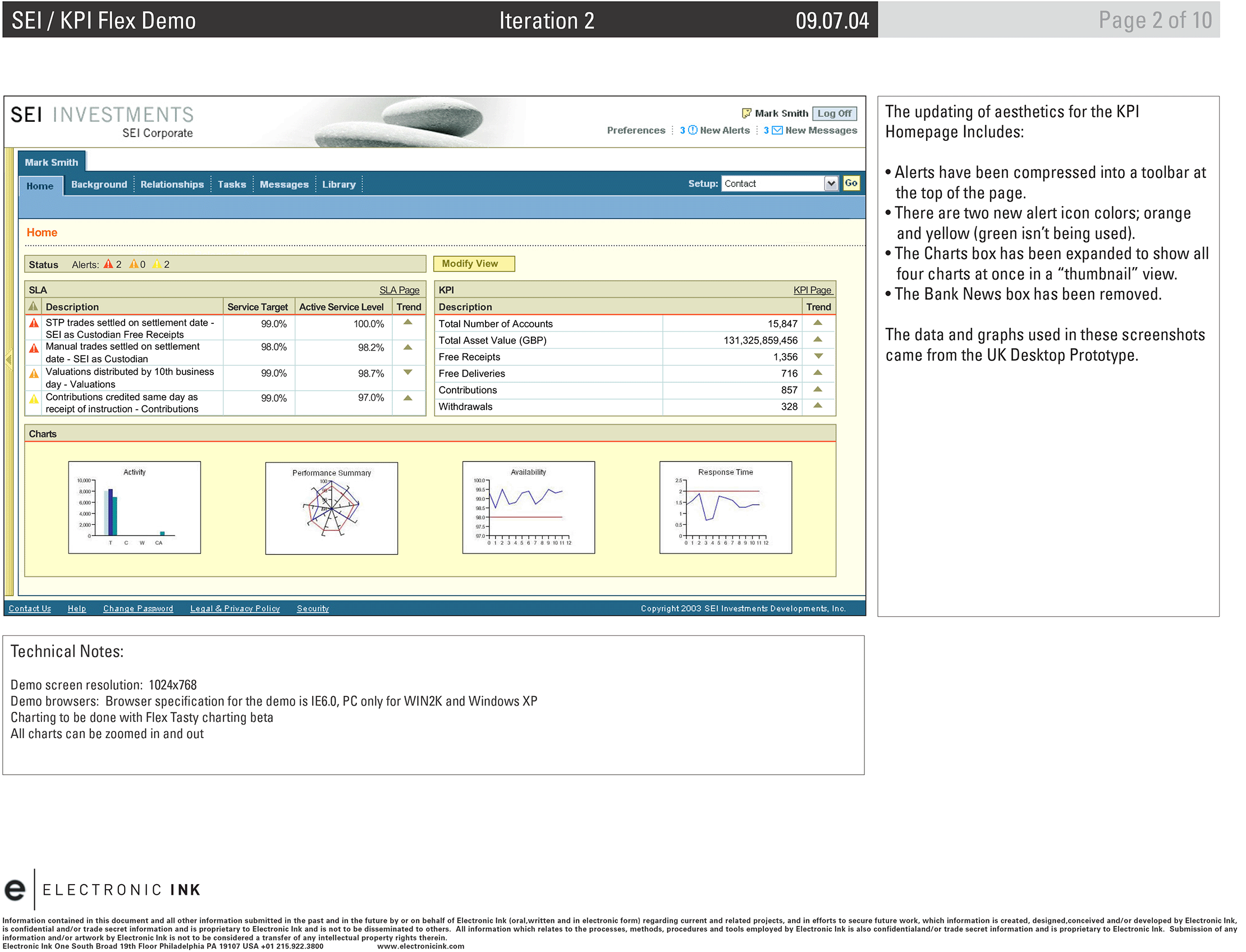
Task: Select the Home tab
Action: pos(40,186)
